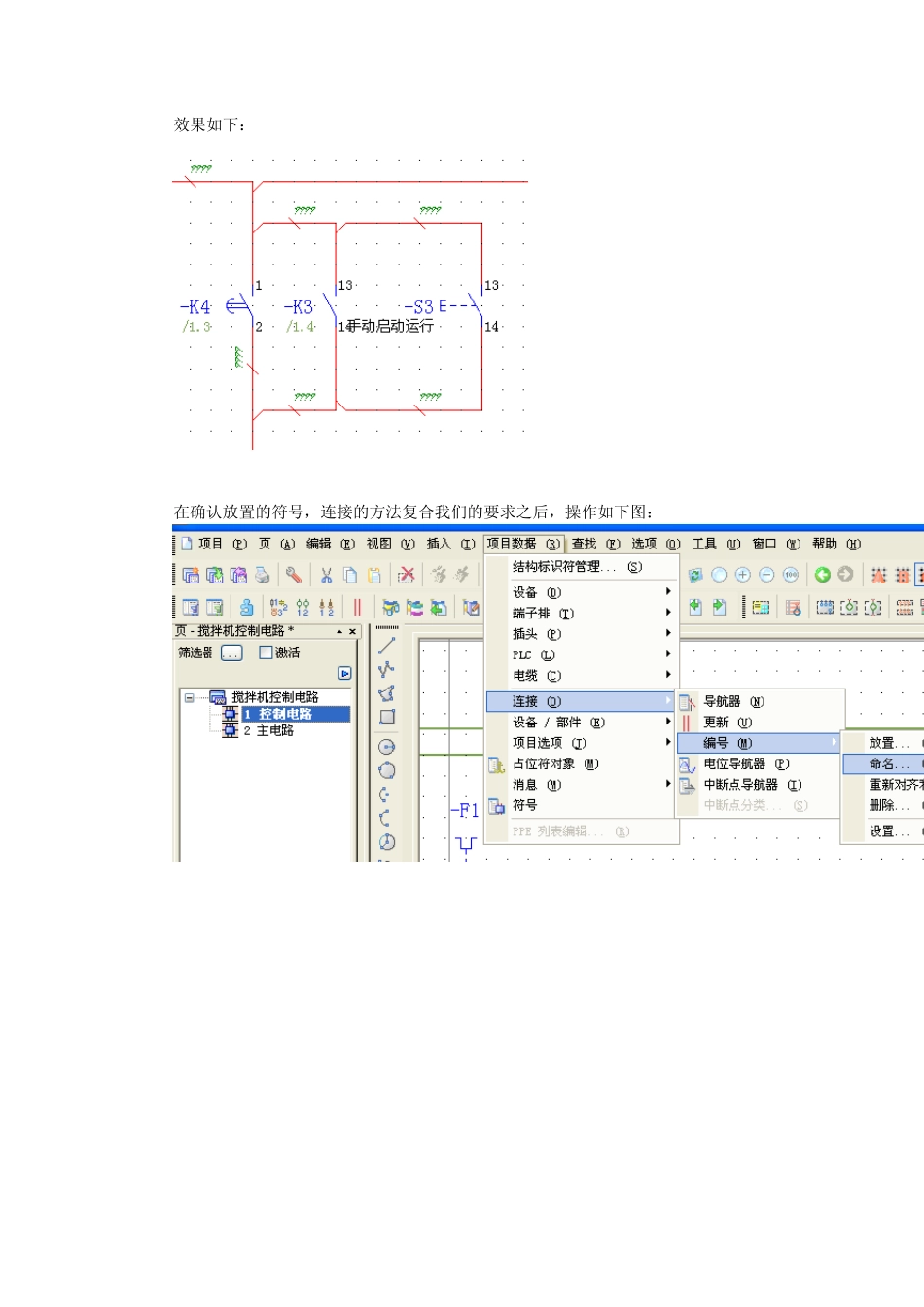This screenshot has width=924, height=1307.
Task: Expand the 项目选项 (T) submenu
Action: [582, 743]
